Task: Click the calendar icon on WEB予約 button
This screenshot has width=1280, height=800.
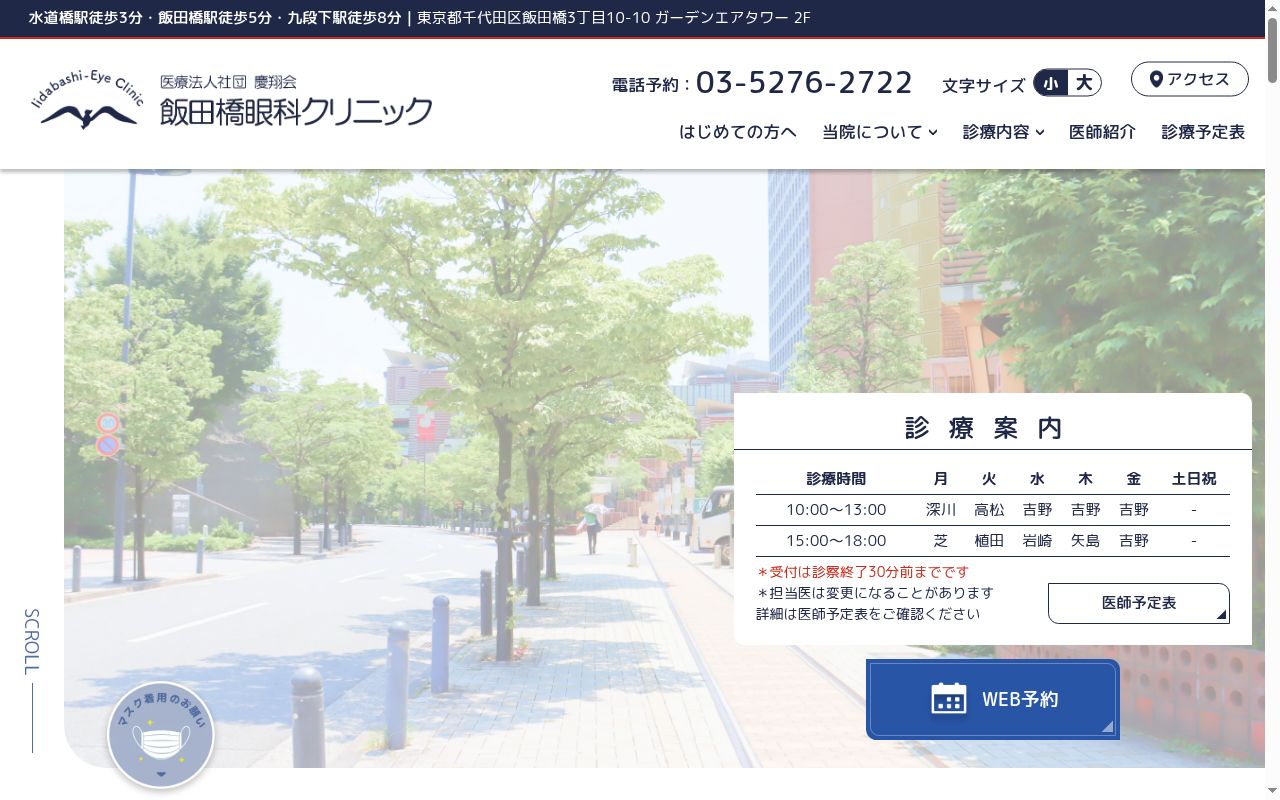Action: click(948, 699)
